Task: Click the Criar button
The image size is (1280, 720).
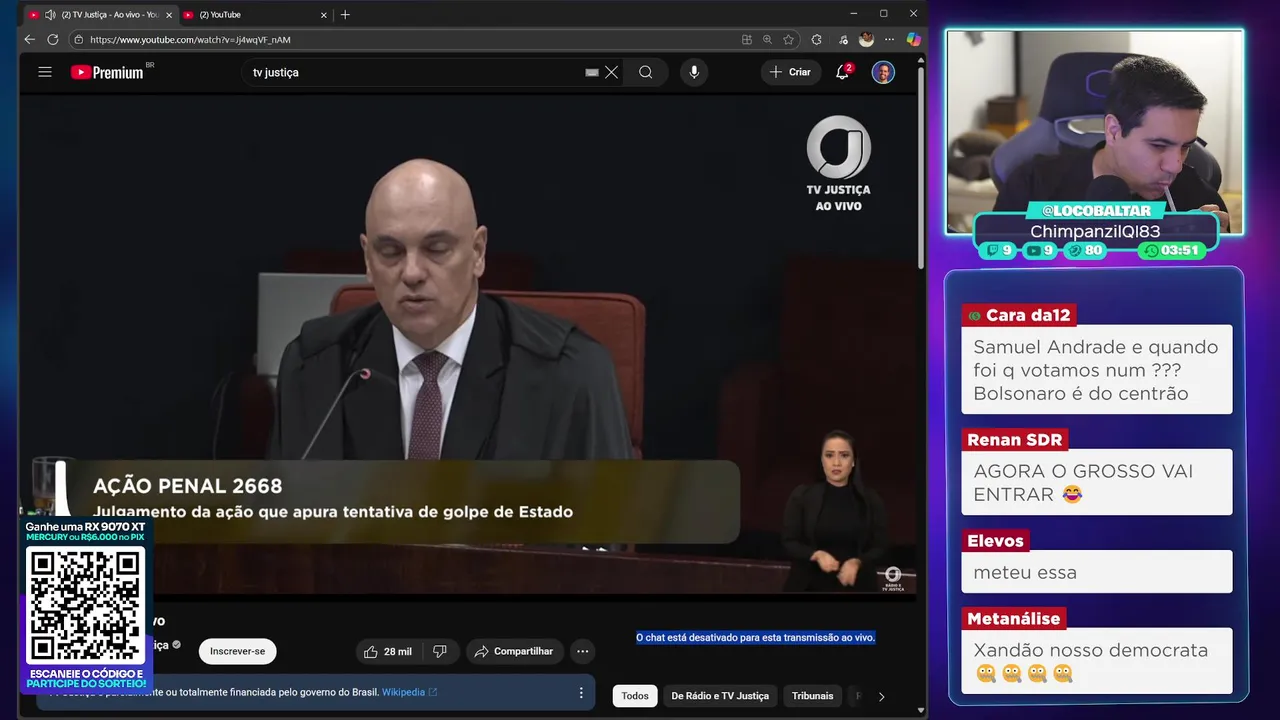Action: 790,72
